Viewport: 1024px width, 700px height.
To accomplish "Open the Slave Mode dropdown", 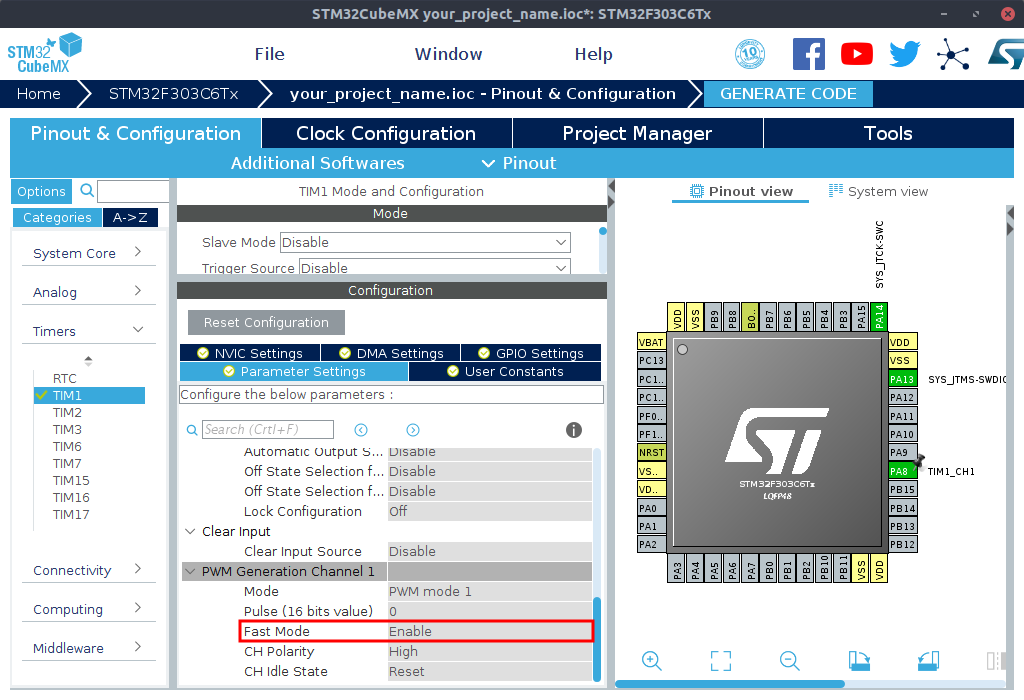I will point(425,242).
